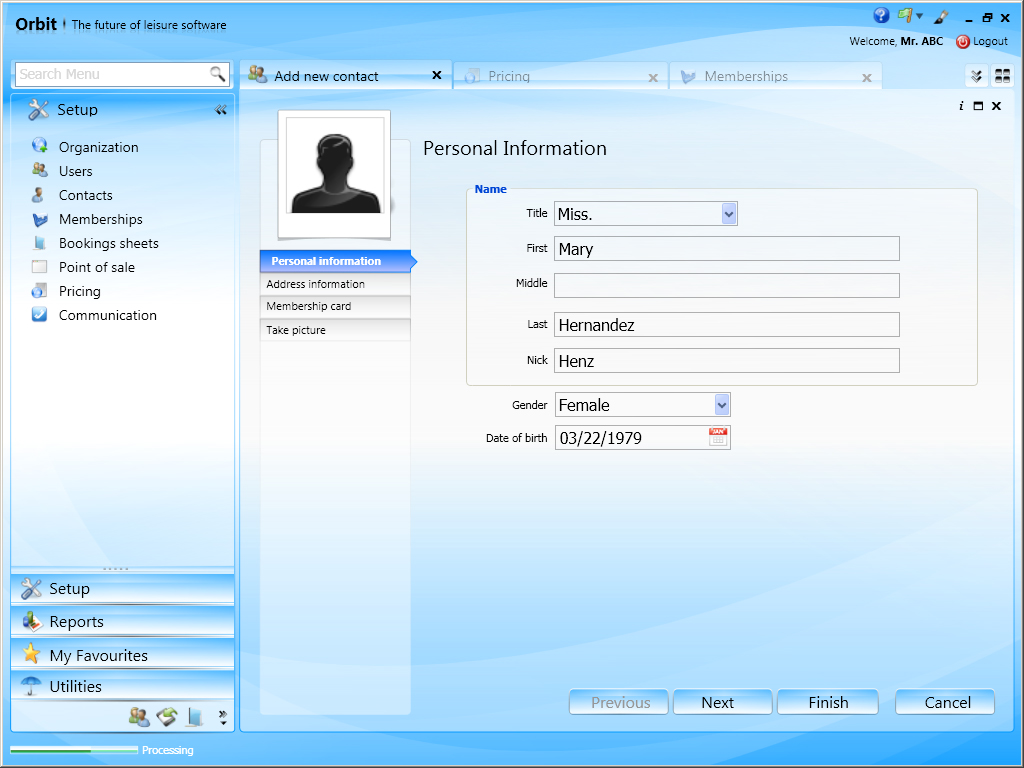The width and height of the screenshot is (1024, 768).
Task: Click the Organization globe icon
Action: 39,146
